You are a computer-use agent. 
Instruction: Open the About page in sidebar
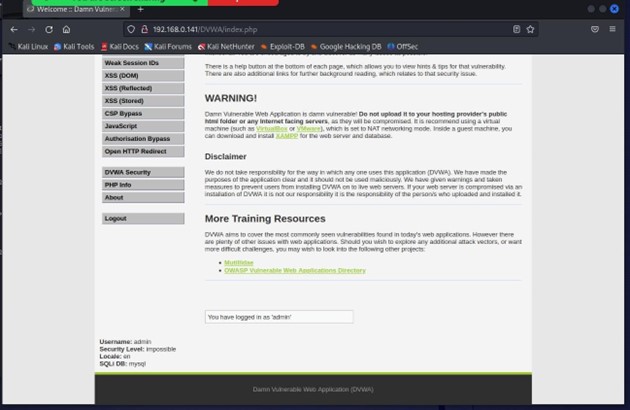[x=143, y=197]
